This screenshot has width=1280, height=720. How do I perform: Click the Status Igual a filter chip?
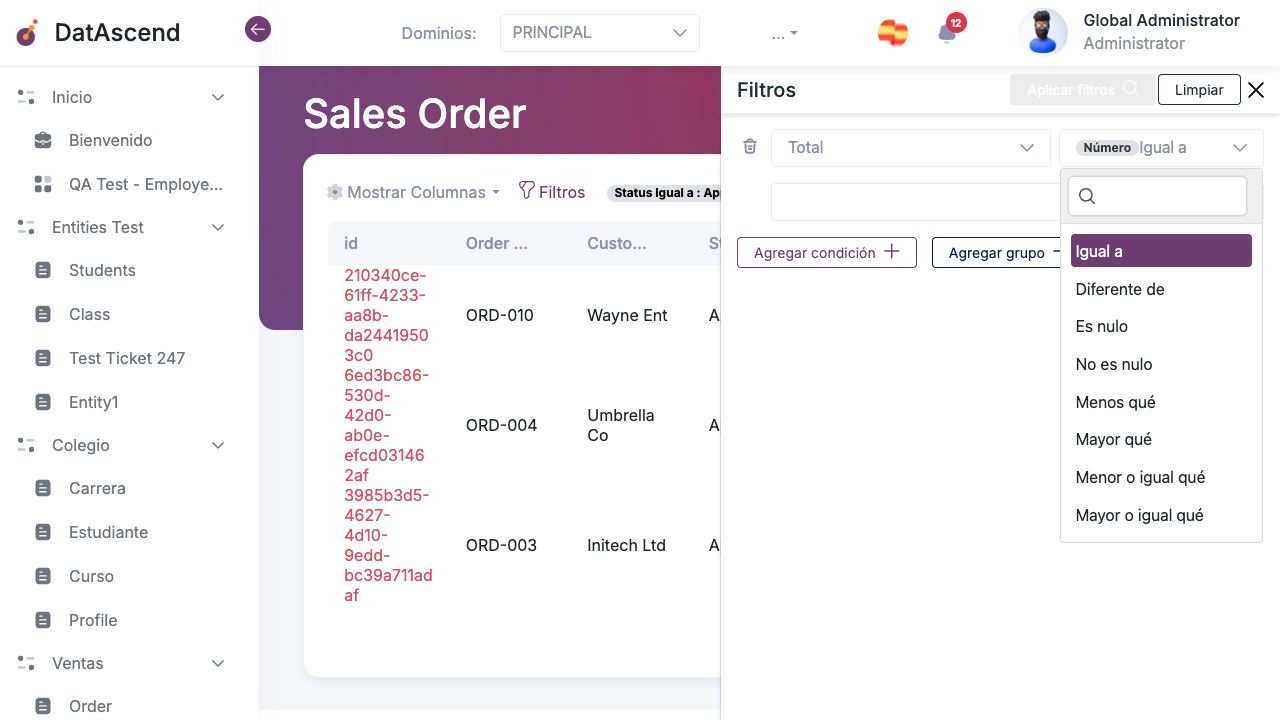[x=664, y=193]
